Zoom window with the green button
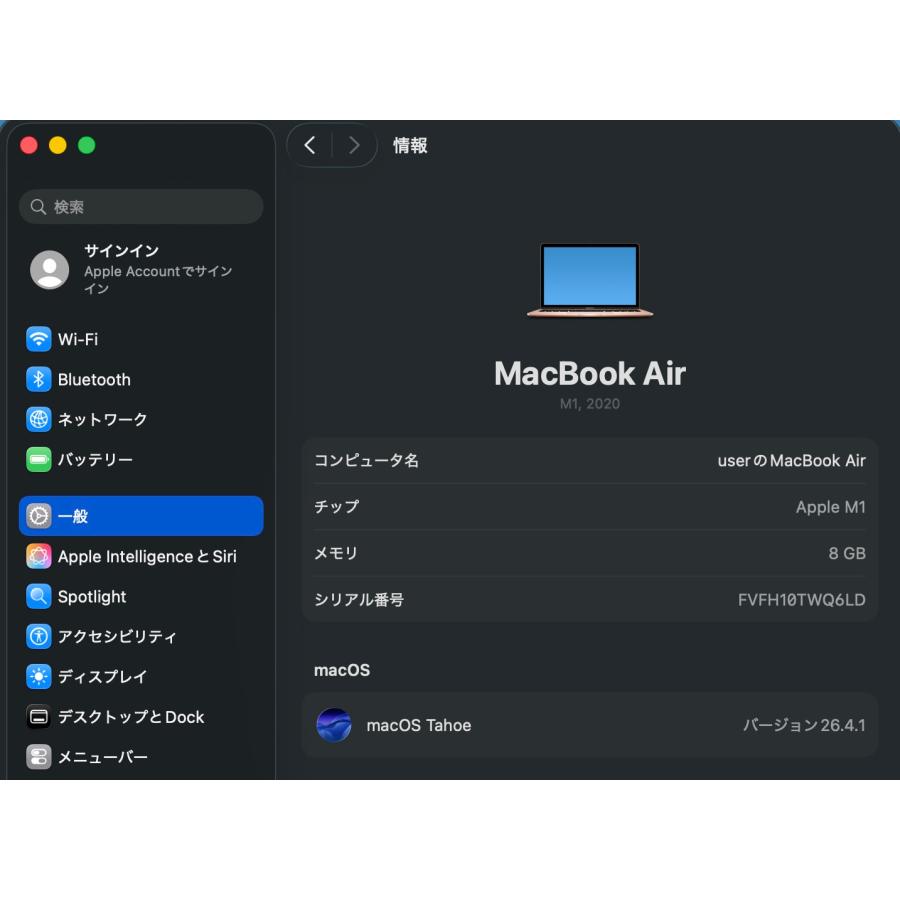Image resolution: width=900 pixels, height=900 pixels. click(x=87, y=145)
